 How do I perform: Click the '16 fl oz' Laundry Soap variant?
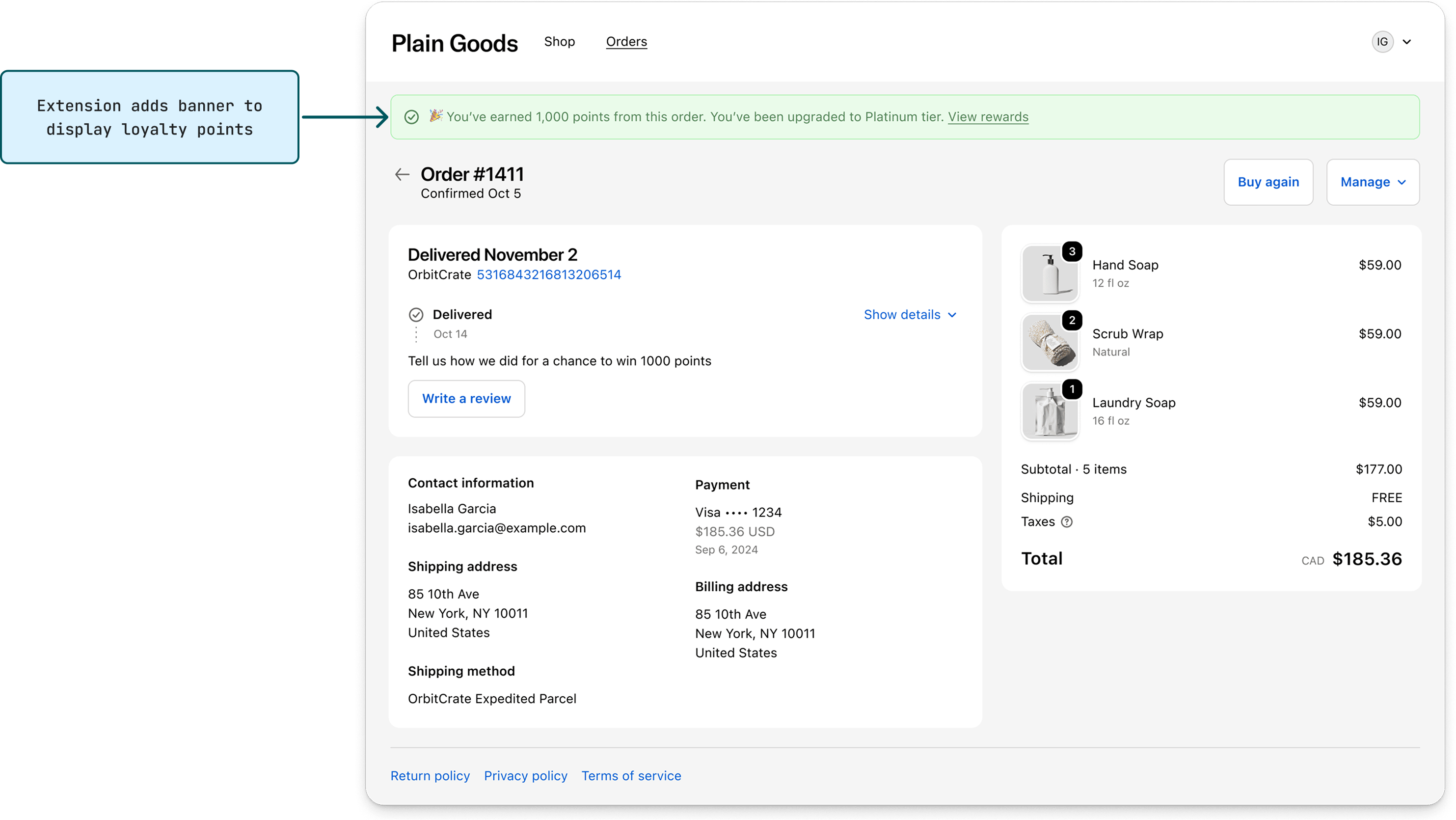[x=1110, y=421]
